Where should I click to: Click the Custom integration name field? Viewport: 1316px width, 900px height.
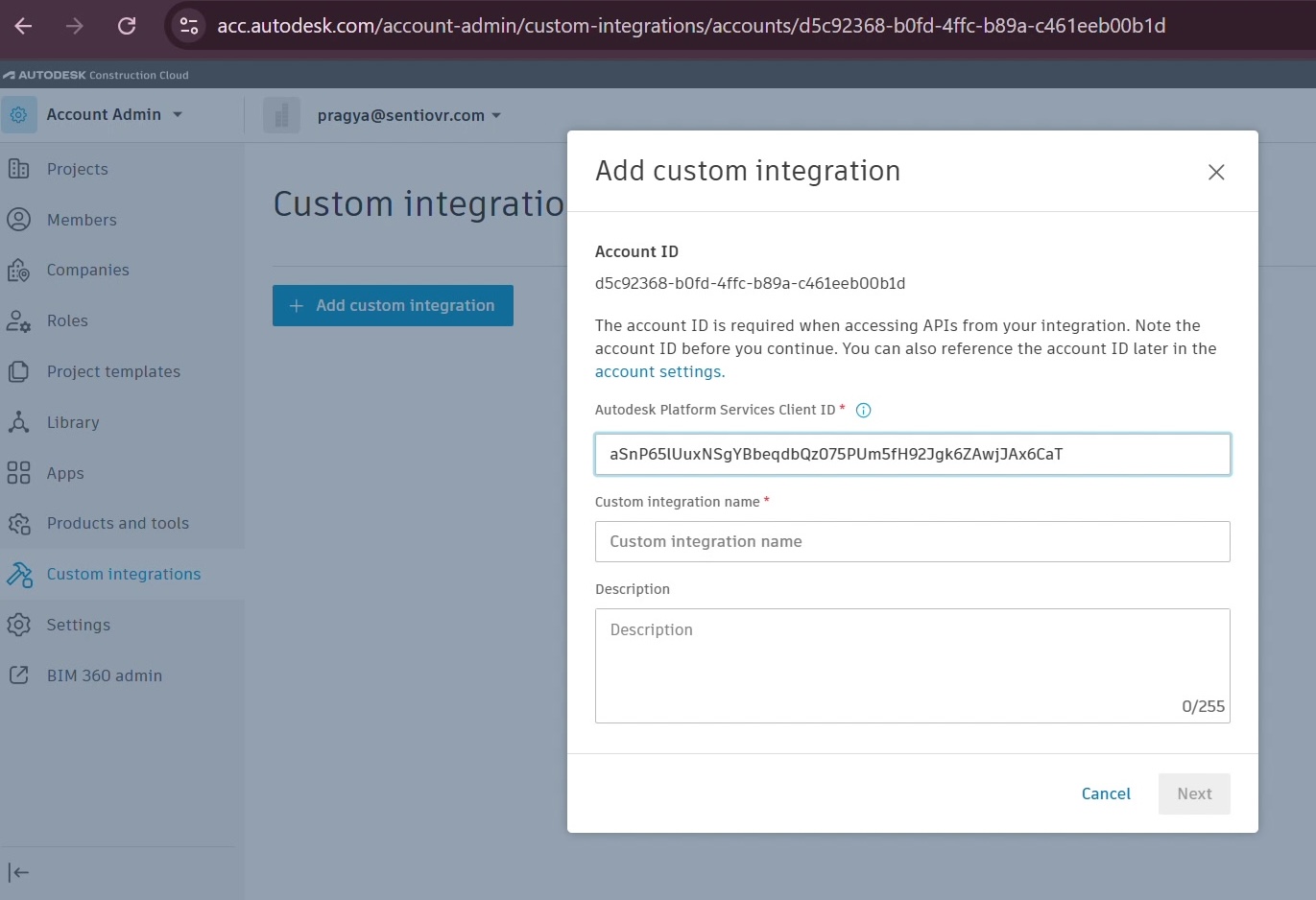click(x=913, y=542)
